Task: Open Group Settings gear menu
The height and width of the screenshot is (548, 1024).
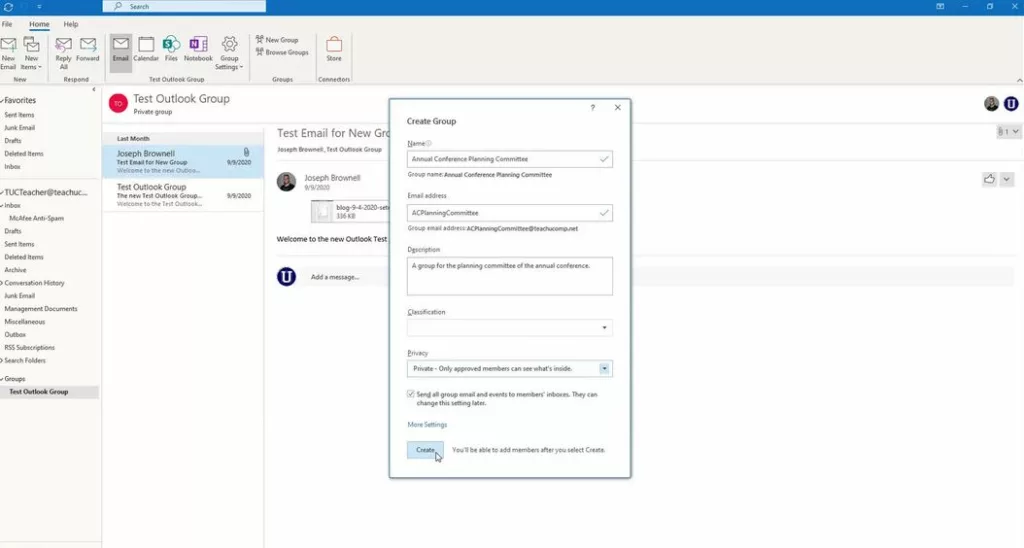Action: 229,53
